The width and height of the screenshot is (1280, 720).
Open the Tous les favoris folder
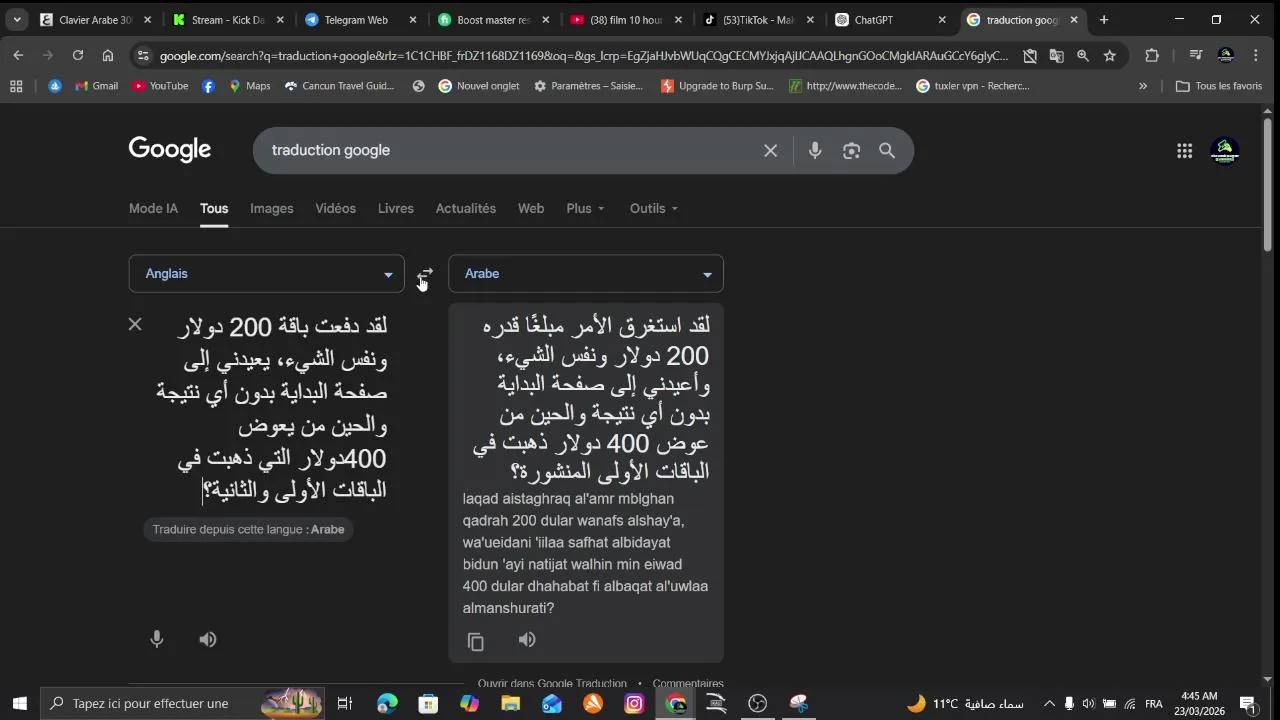tap(1219, 86)
